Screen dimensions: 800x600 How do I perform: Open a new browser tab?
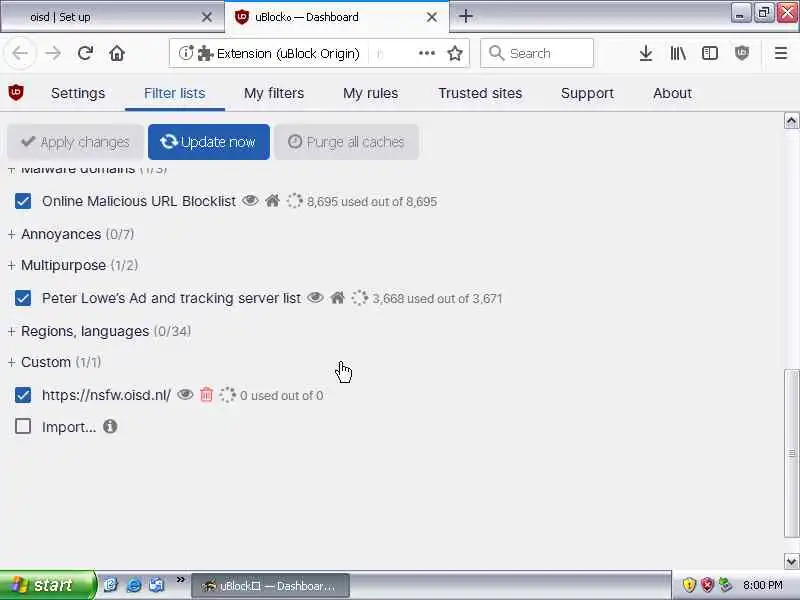(465, 16)
